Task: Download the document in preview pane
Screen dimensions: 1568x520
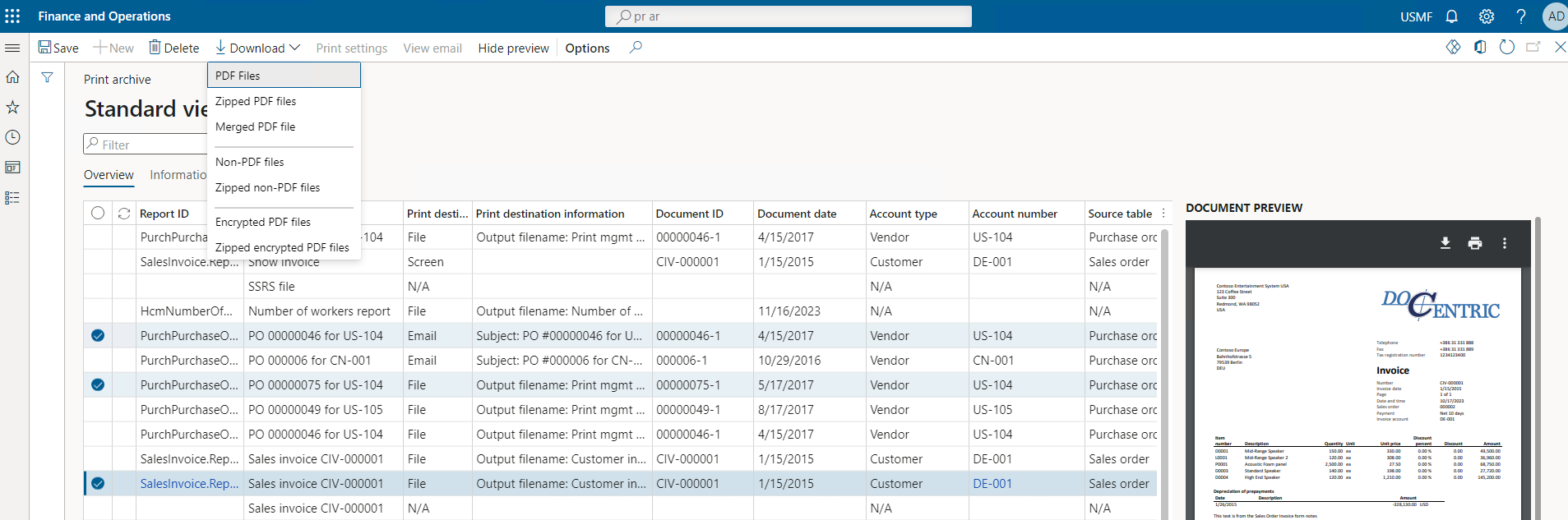Action: [x=1445, y=243]
